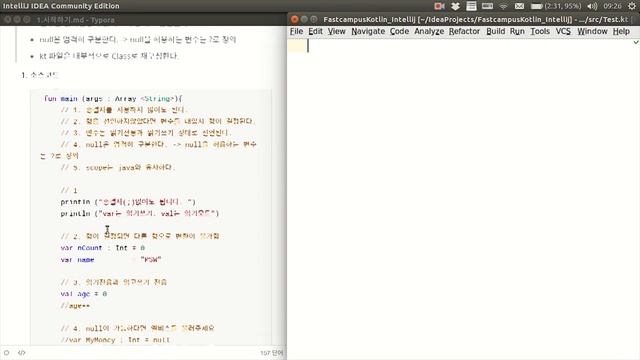Click the 'var name' code line
The image size is (640, 360).
[x=111, y=260]
